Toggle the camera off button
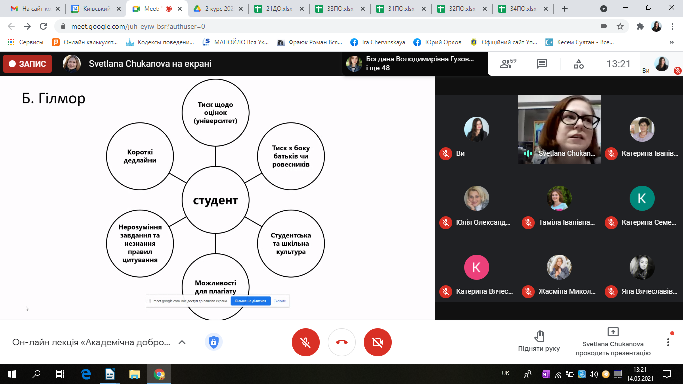 [378, 342]
